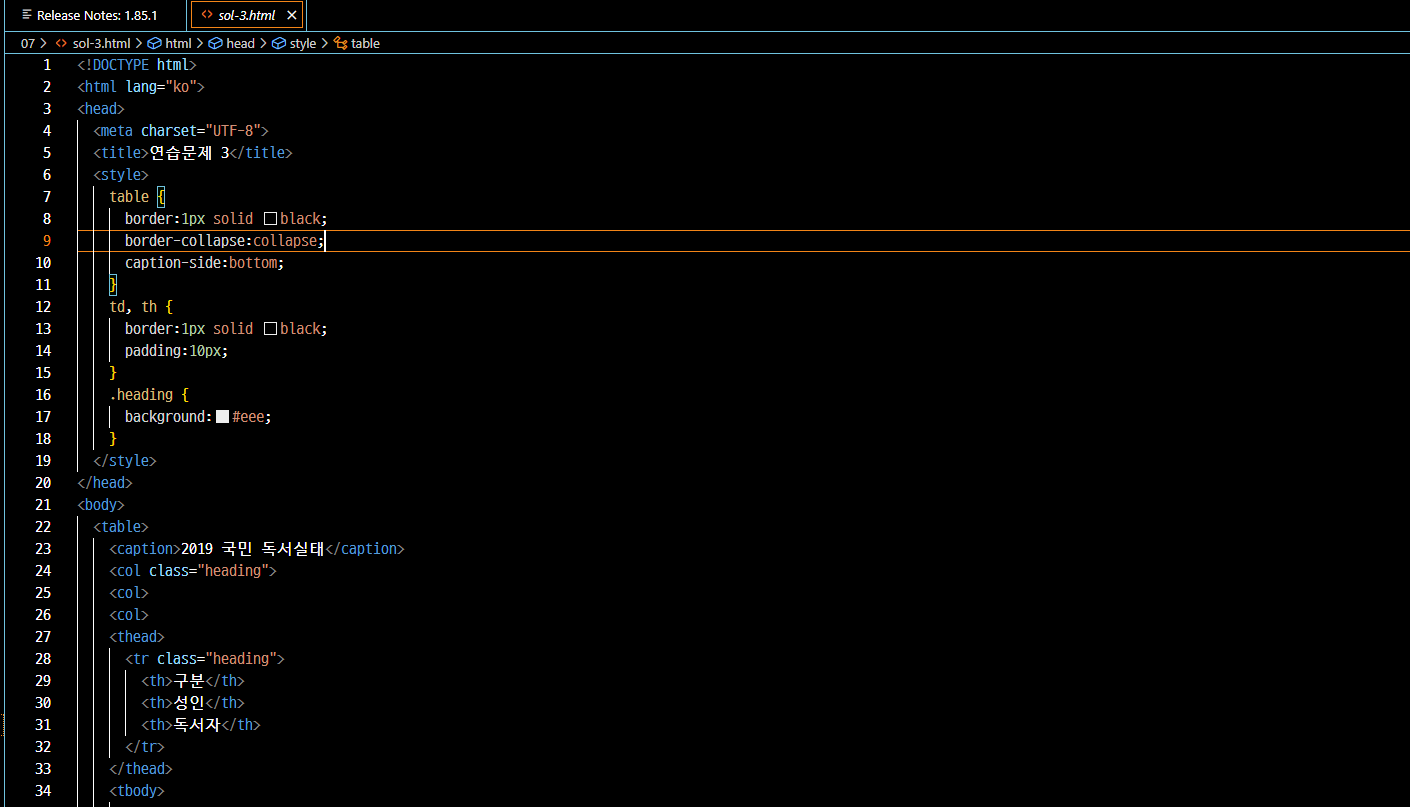The width and height of the screenshot is (1410, 807).
Task: Click the cube icon before html breadcrumb
Action: pos(155,43)
